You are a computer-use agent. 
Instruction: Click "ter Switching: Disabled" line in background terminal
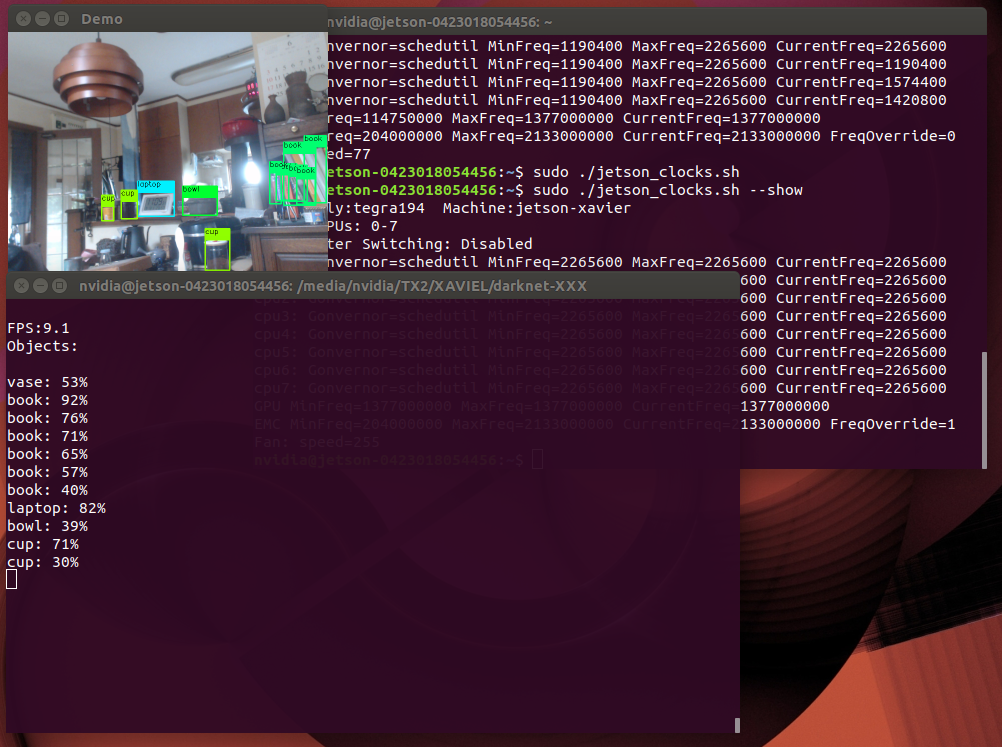[x=429, y=244]
